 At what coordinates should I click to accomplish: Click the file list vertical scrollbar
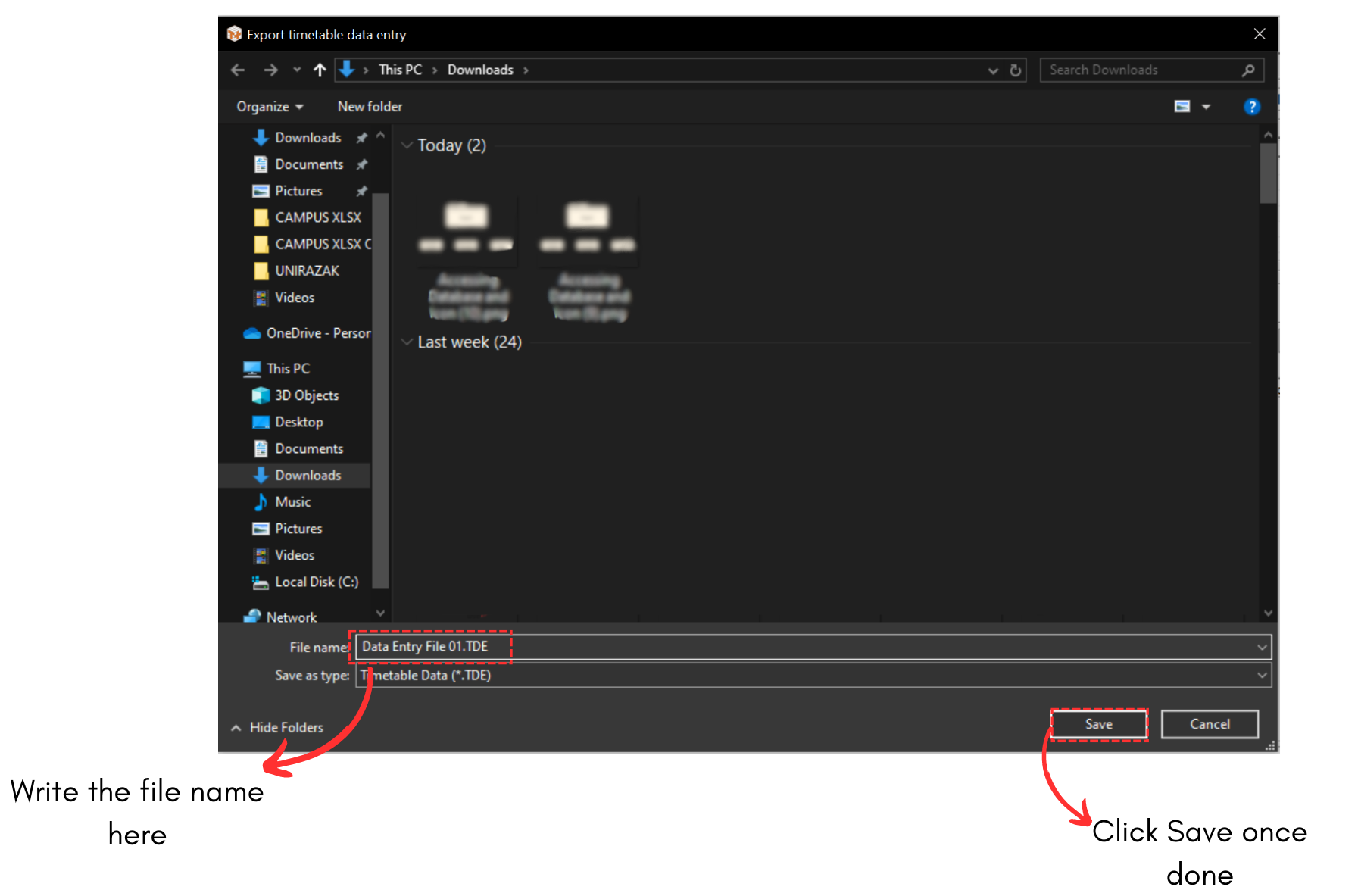pyautogui.click(x=1268, y=174)
